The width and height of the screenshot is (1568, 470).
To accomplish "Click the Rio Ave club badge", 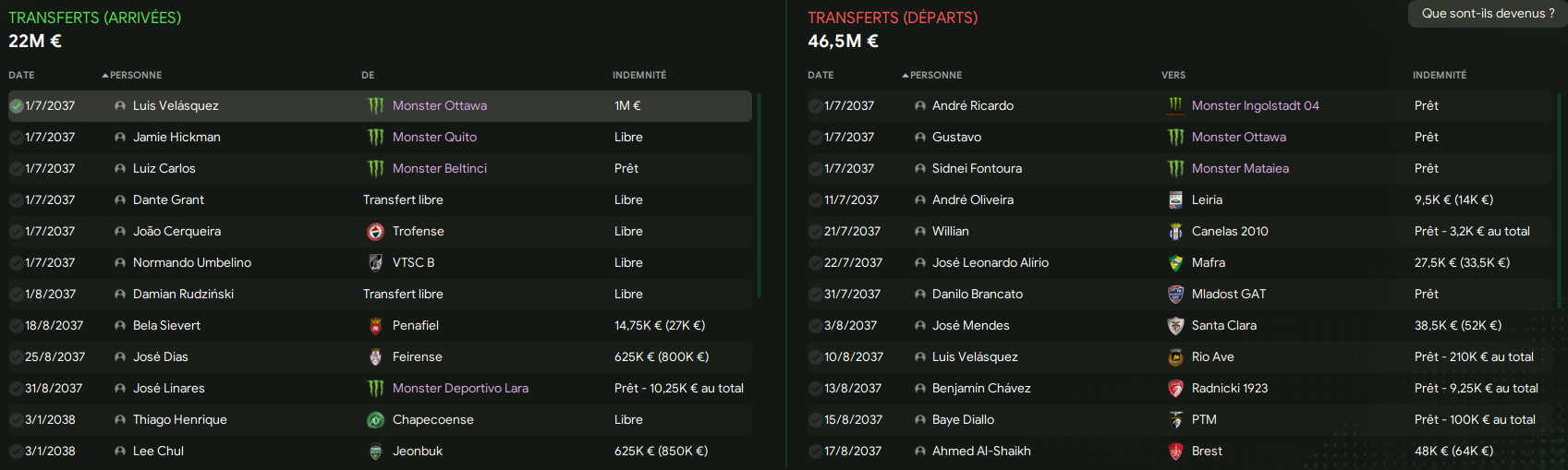I will tap(1175, 357).
